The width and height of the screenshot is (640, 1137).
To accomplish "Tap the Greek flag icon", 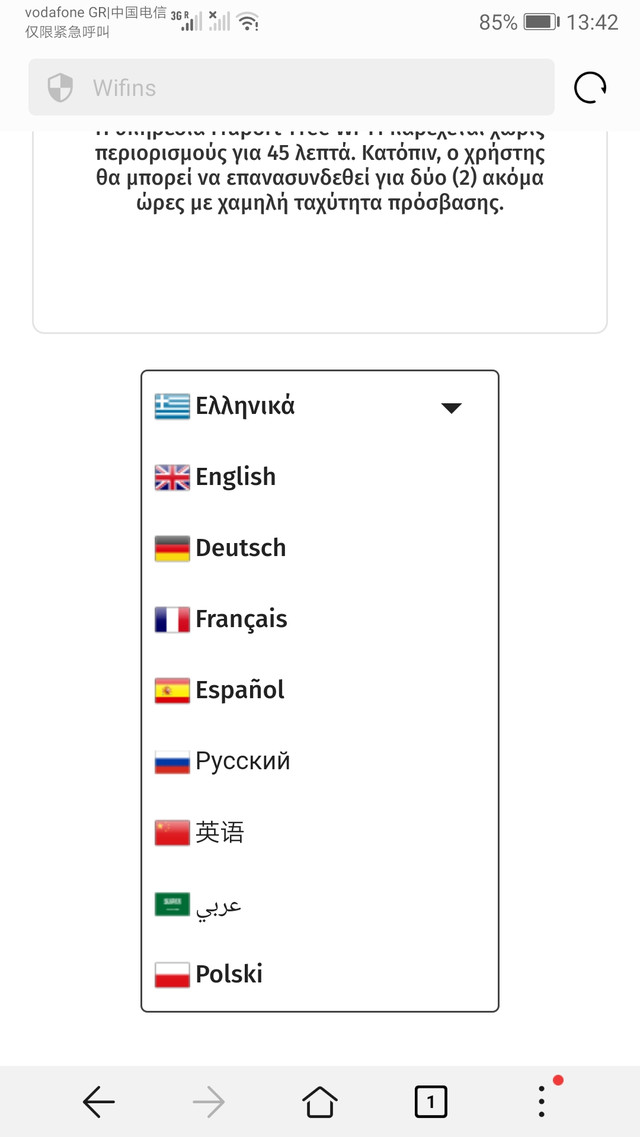I will click(x=172, y=406).
